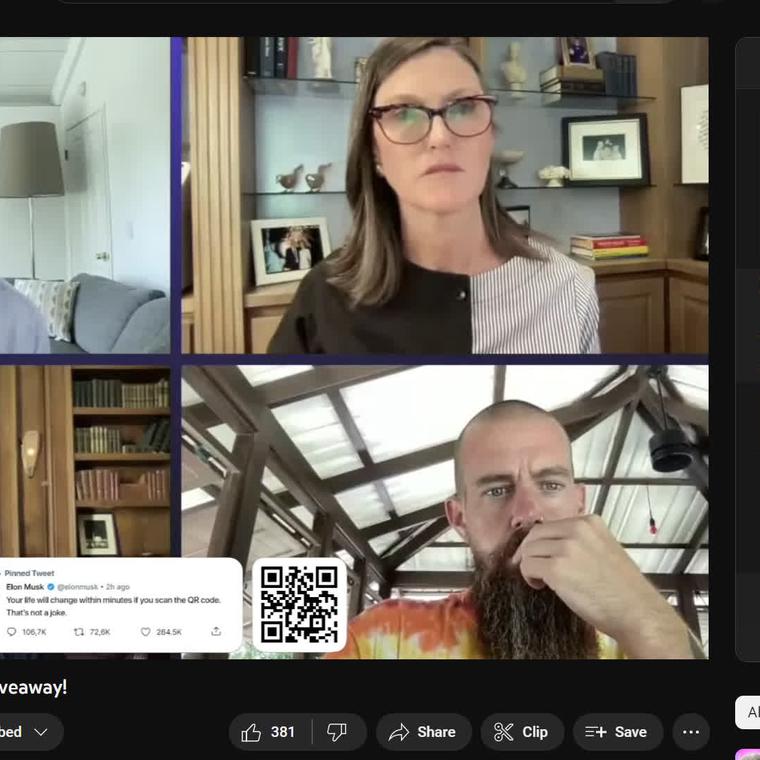Click the upload share icon in pinned tweet
760x760 pixels.
coord(216,631)
